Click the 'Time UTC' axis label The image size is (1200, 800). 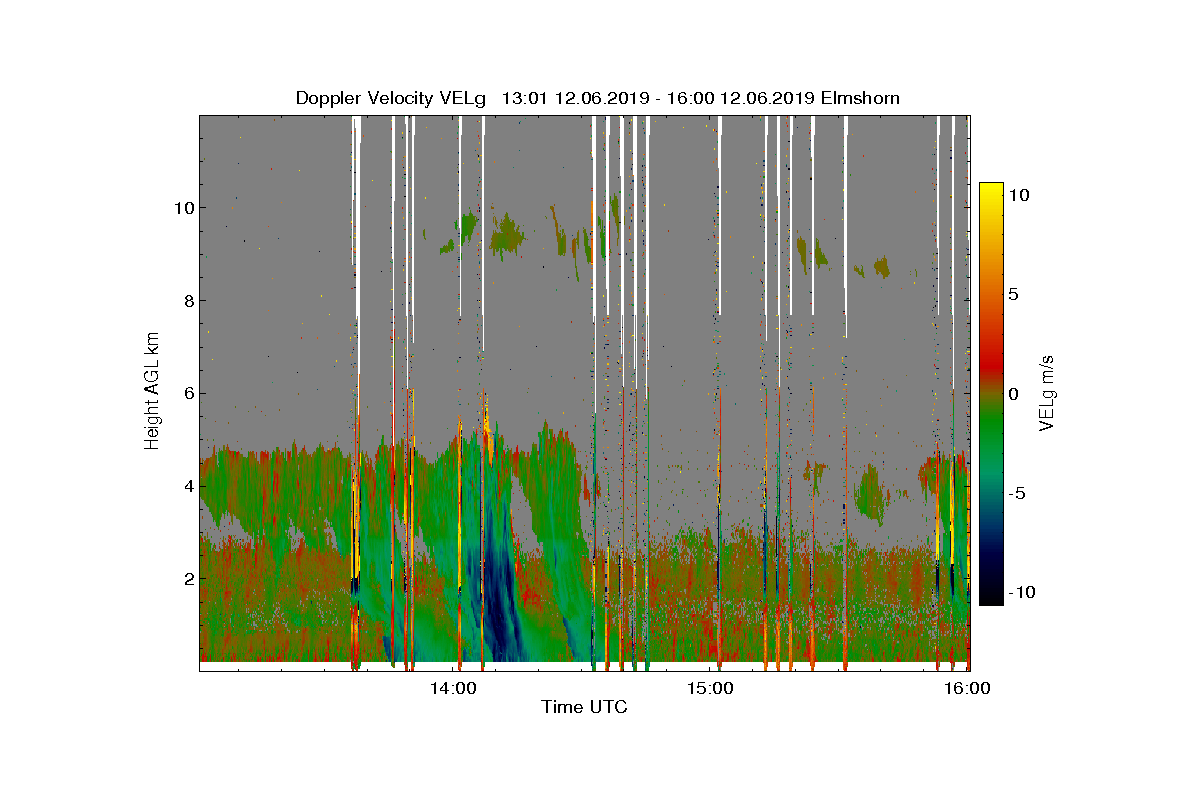[584, 707]
